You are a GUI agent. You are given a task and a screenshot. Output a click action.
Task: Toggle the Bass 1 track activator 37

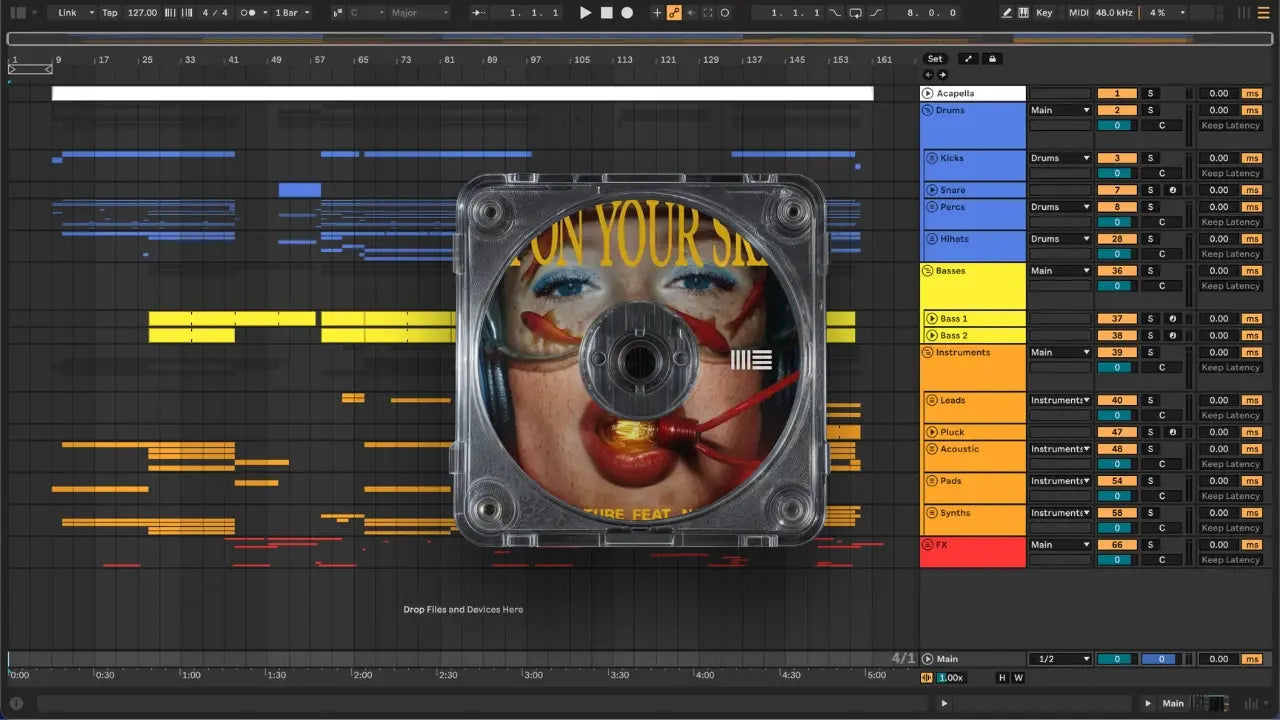(1117, 319)
